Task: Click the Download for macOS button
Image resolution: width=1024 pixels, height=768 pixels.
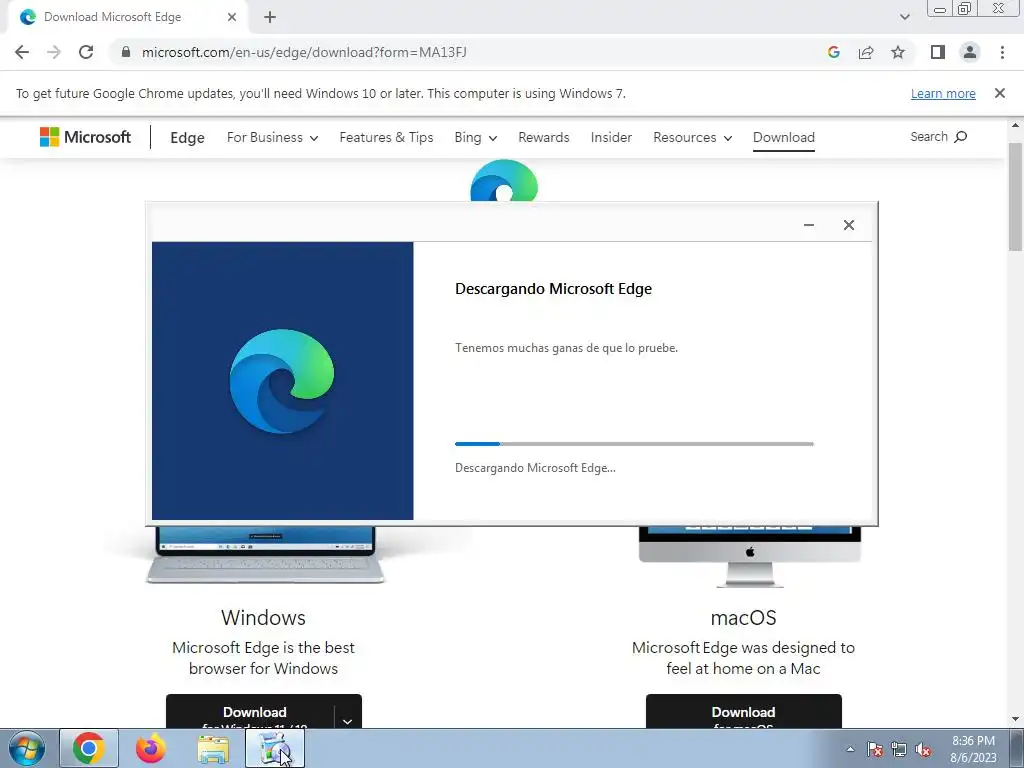Action: coord(743,712)
